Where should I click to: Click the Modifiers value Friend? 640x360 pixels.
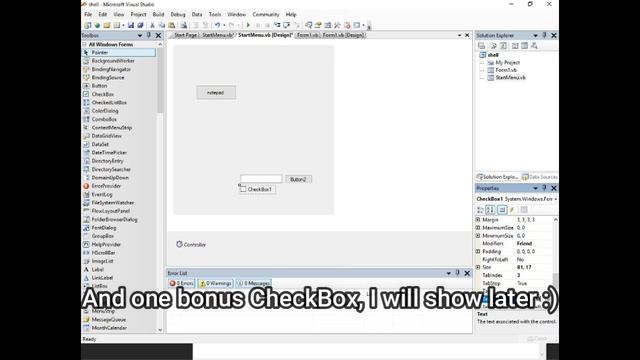(524, 244)
